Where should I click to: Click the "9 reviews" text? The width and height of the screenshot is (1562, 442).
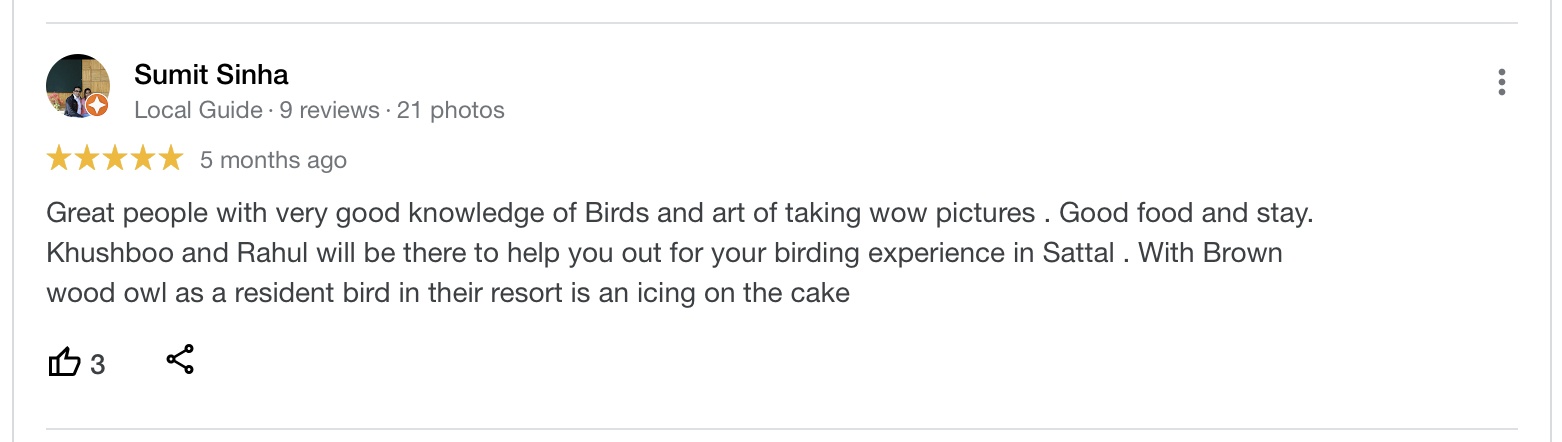click(329, 110)
